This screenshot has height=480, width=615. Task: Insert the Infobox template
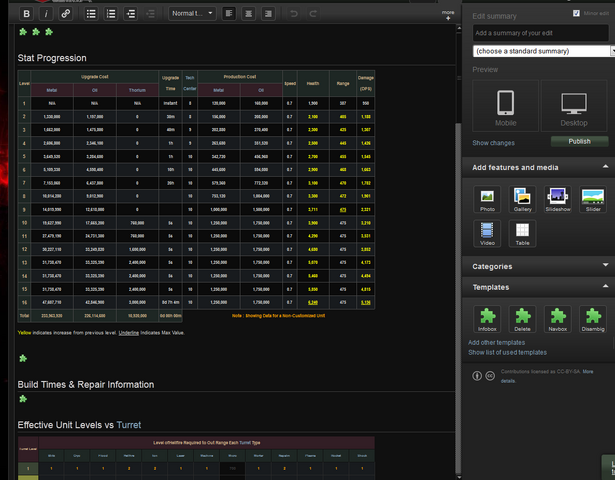coord(487,319)
